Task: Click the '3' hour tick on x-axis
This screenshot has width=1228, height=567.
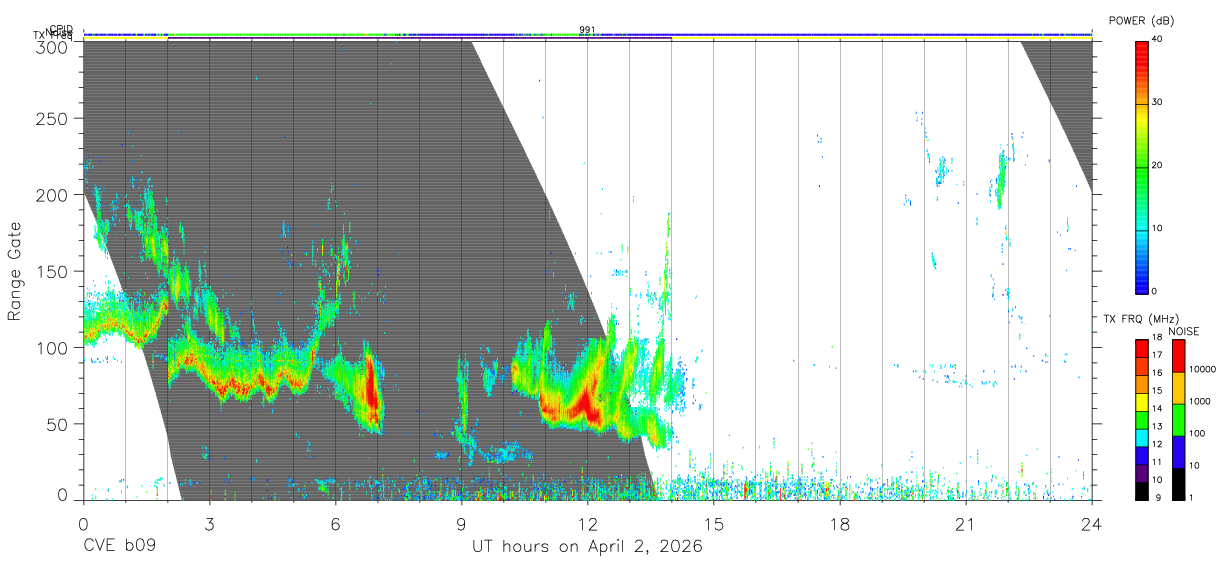Action: [209, 525]
